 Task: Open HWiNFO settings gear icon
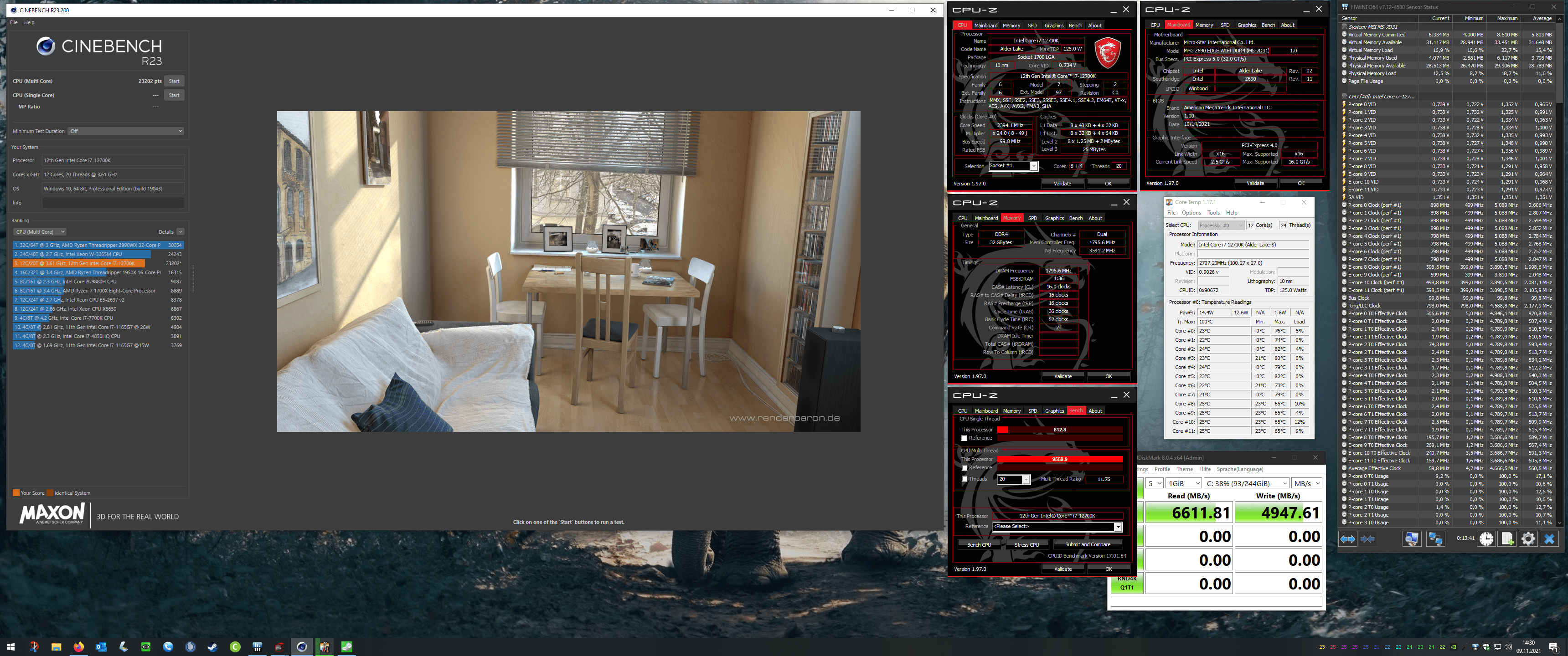click(x=1528, y=538)
